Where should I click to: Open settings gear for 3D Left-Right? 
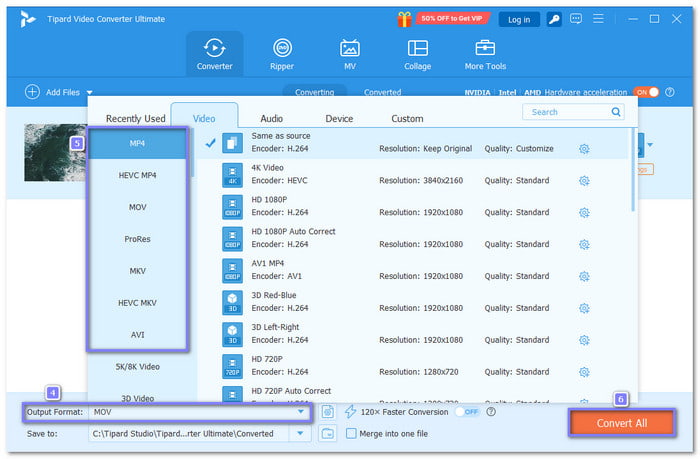(x=584, y=340)
